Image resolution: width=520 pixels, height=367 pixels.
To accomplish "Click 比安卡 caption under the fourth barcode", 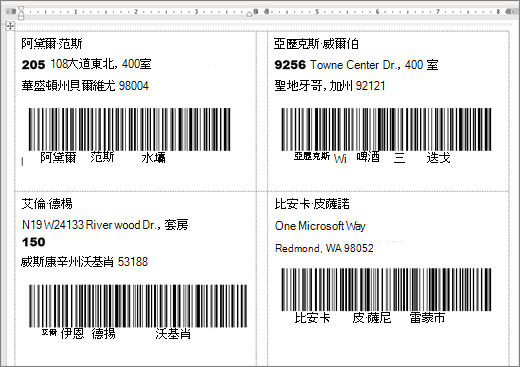I will [x=312, y=318].
